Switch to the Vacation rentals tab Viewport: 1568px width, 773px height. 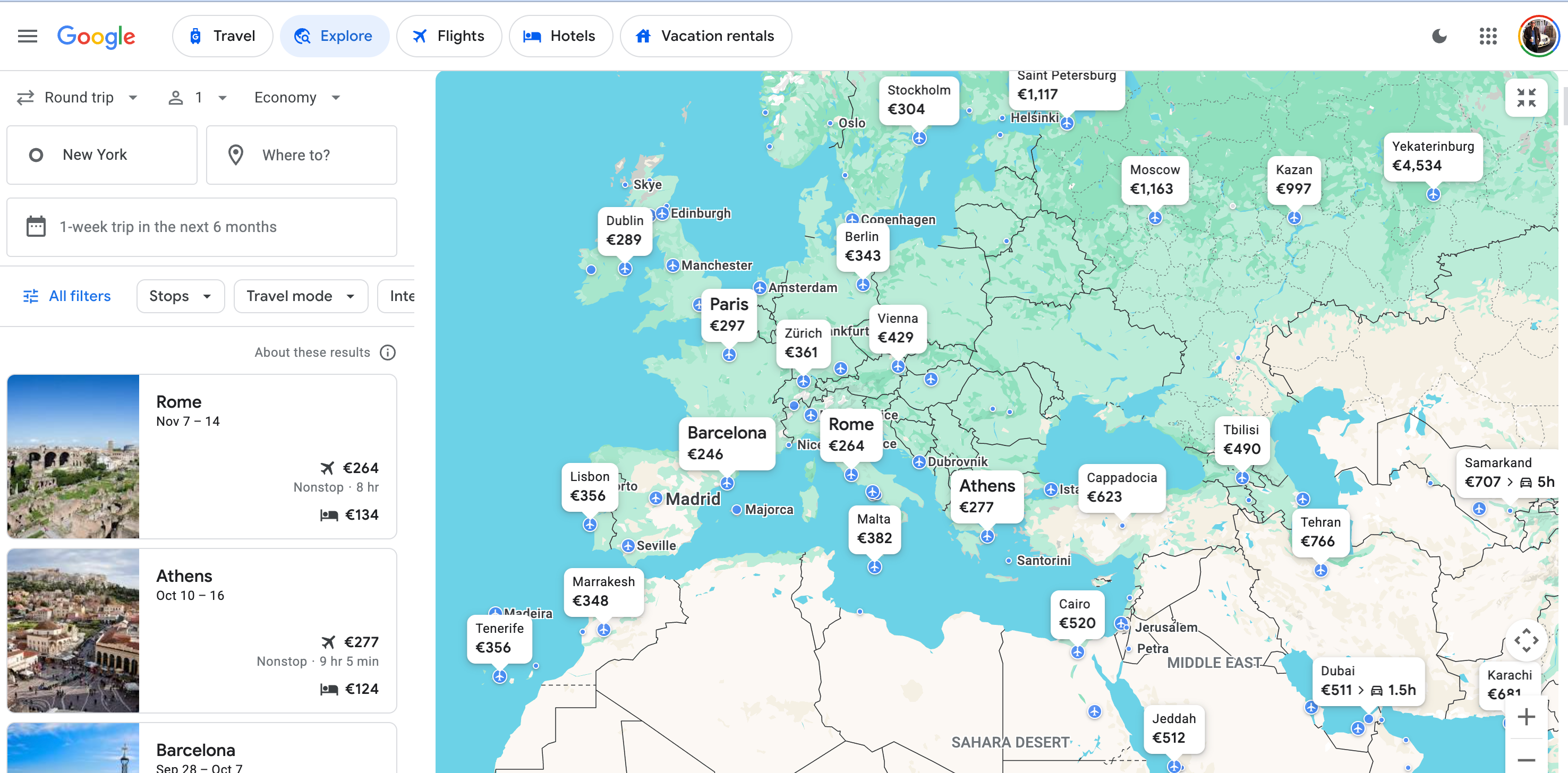pyautogui.click(x=705, y=37)
